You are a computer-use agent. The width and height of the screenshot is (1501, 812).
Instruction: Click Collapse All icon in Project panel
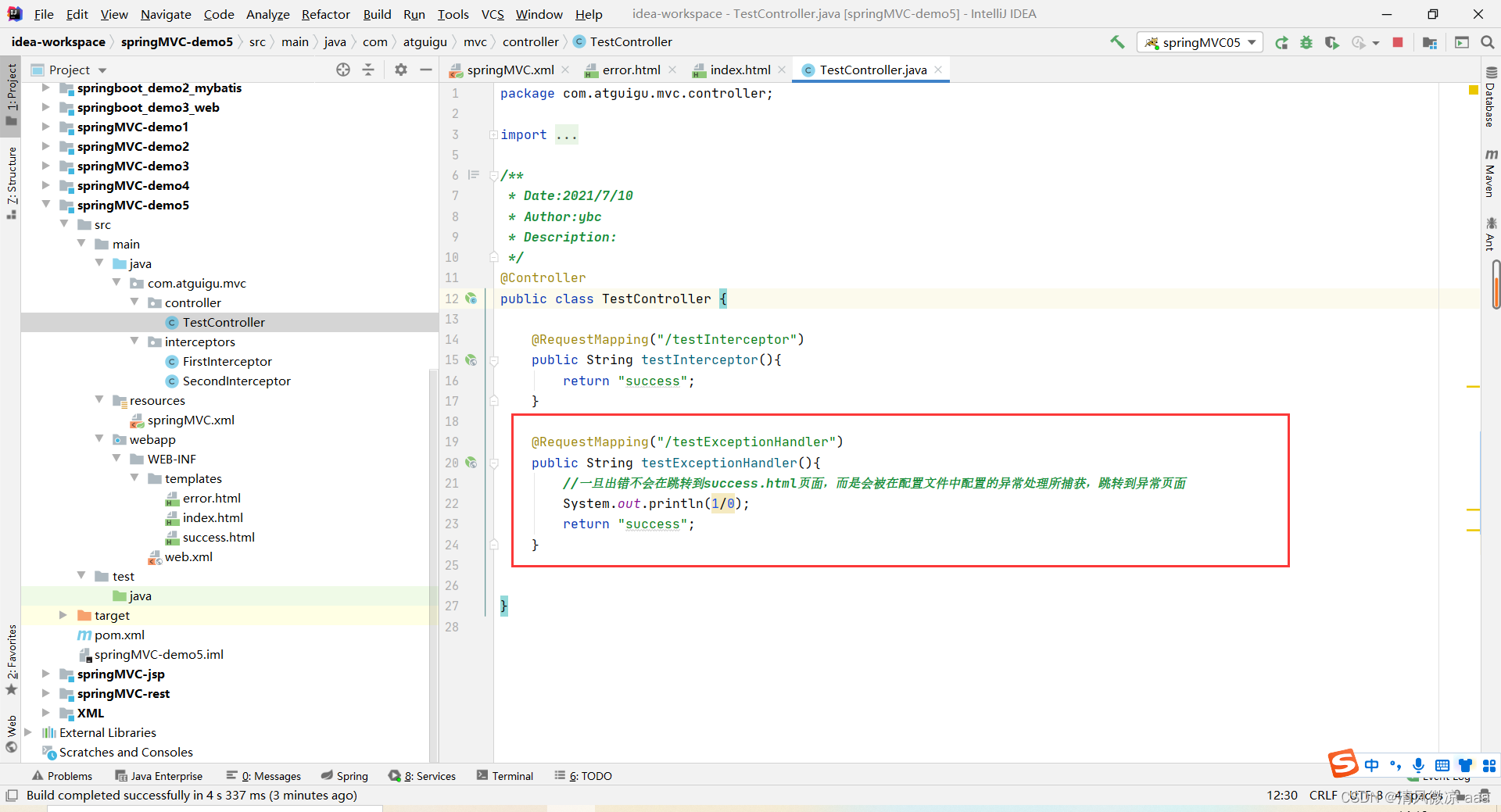(x=368, y=70)
